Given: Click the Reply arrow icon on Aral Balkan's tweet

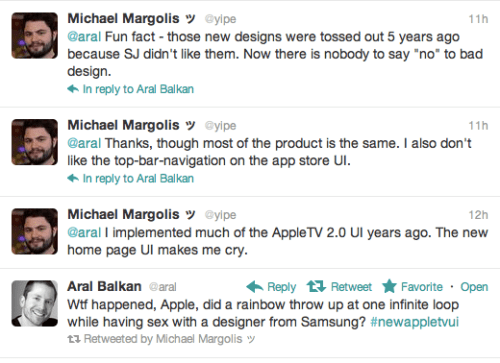Looking at the screenshot, I should click(x=255, y=287).
